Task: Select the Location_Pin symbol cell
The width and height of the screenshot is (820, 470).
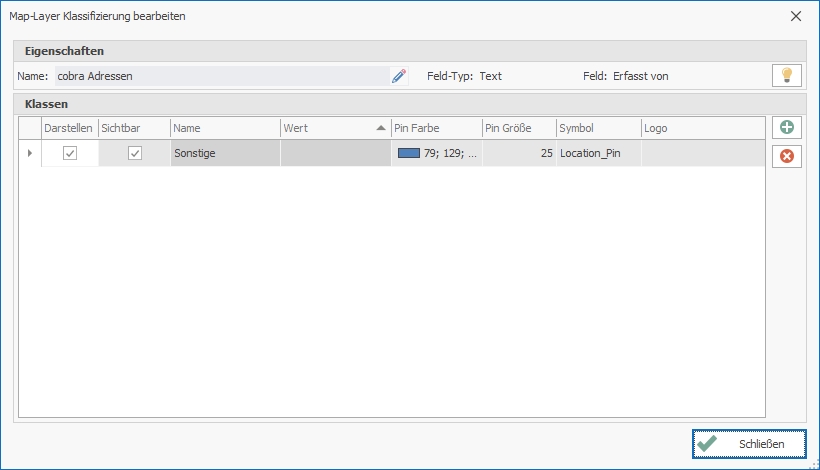Action: click(598, 153)
